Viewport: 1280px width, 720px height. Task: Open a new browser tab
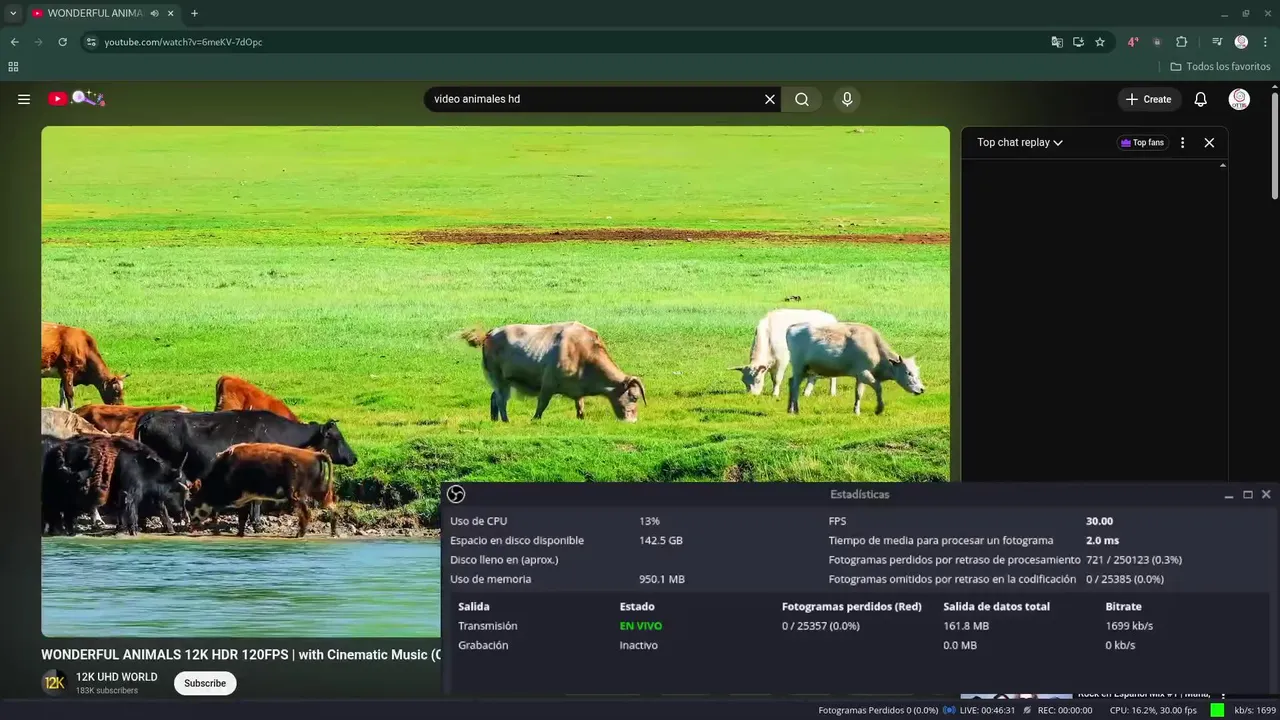pyautogui.click(x=194, y=13)
